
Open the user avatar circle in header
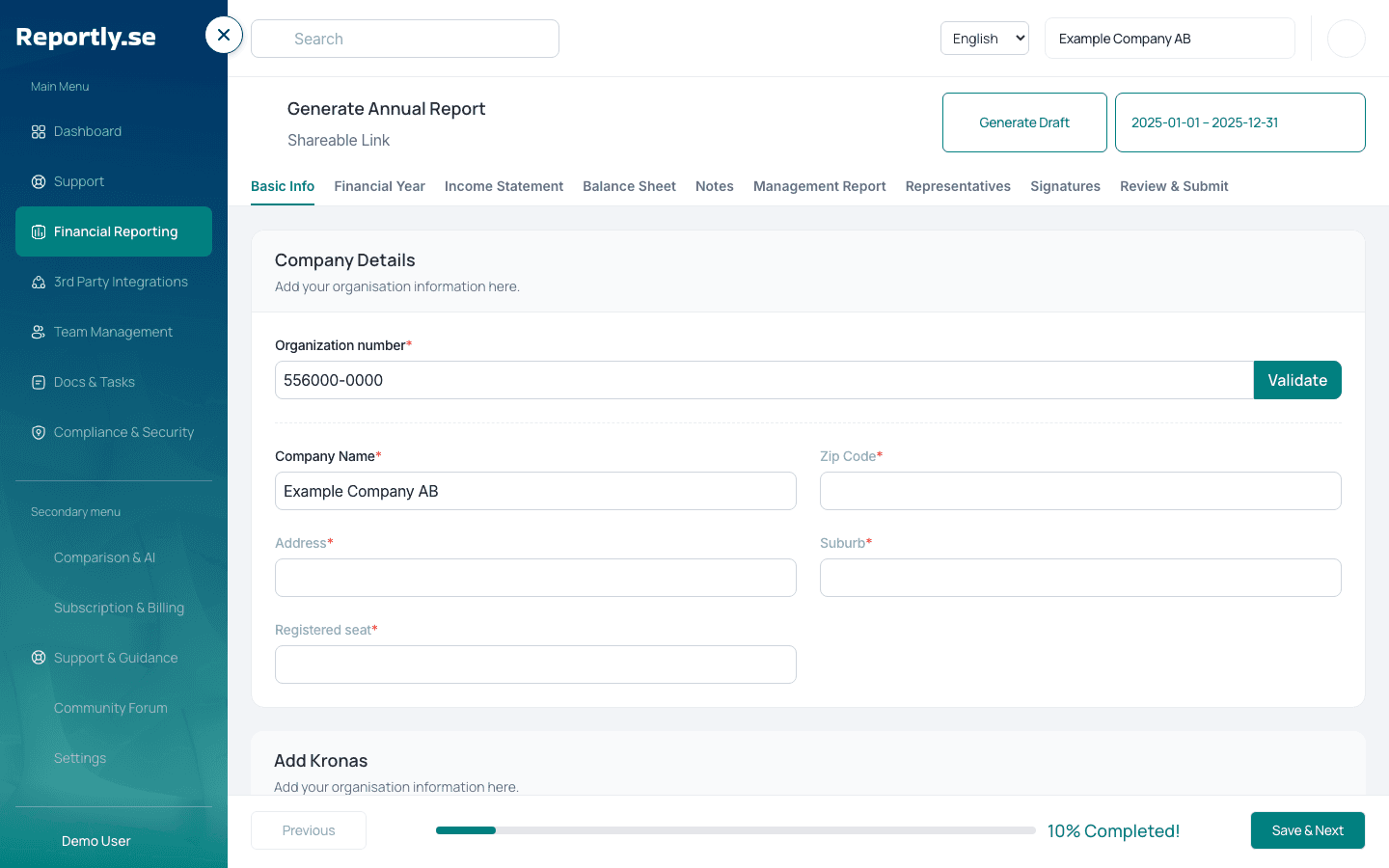tap(1347, 39)
